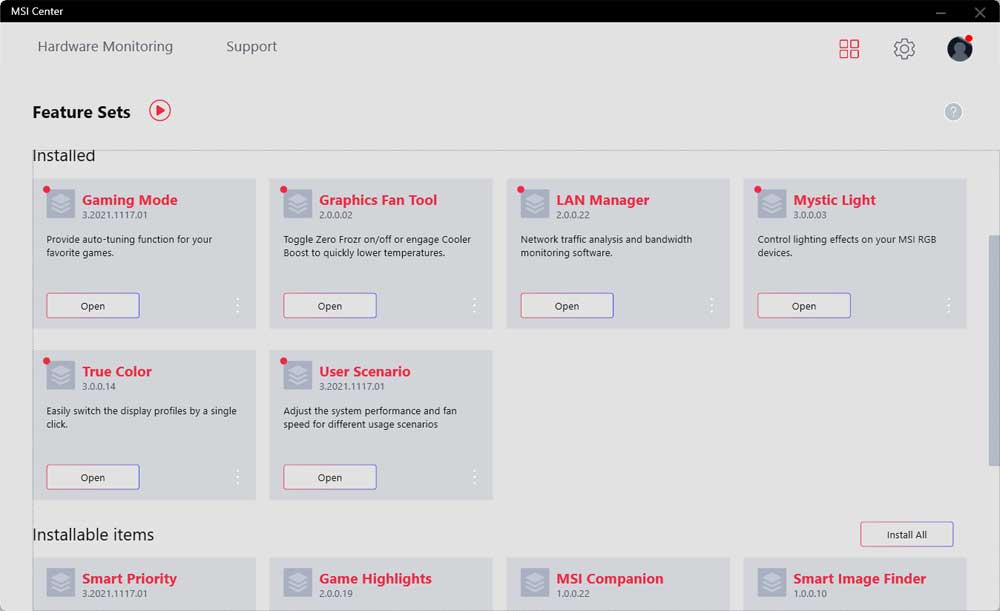
Task: Open more options for Gaming Mode
Action: 237,306
